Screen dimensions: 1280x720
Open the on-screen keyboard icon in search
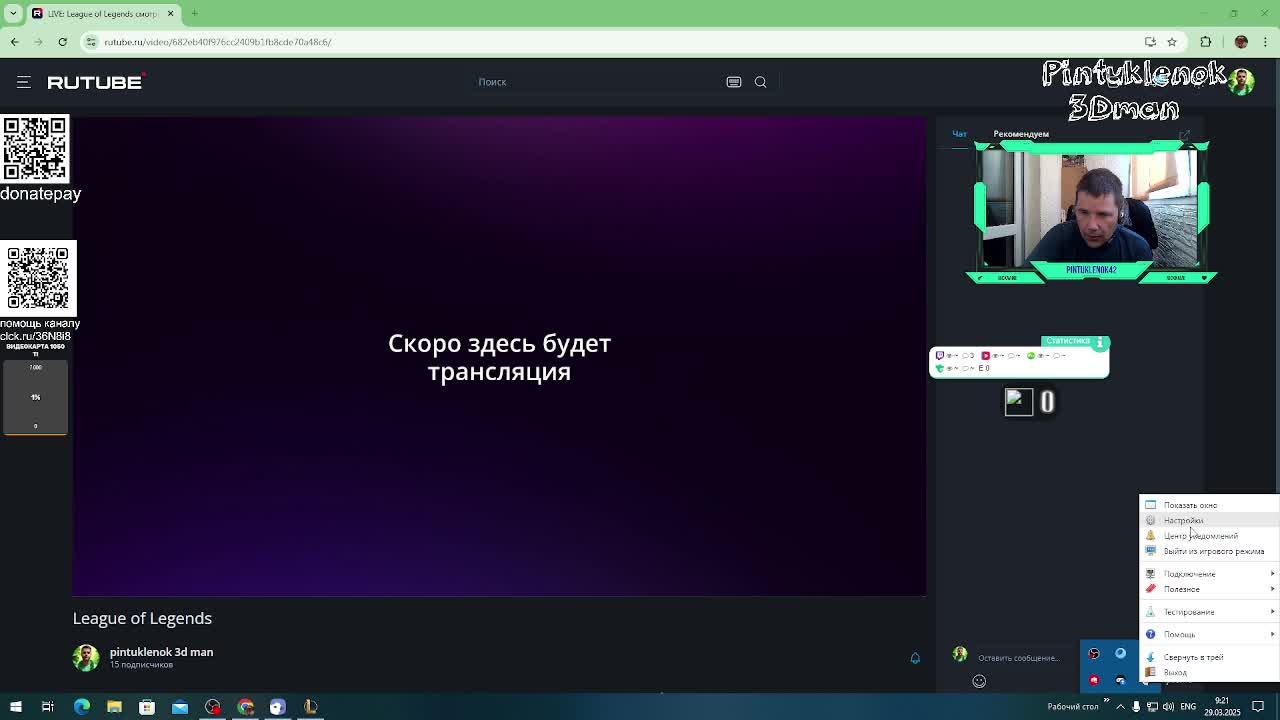click(734, 82)
